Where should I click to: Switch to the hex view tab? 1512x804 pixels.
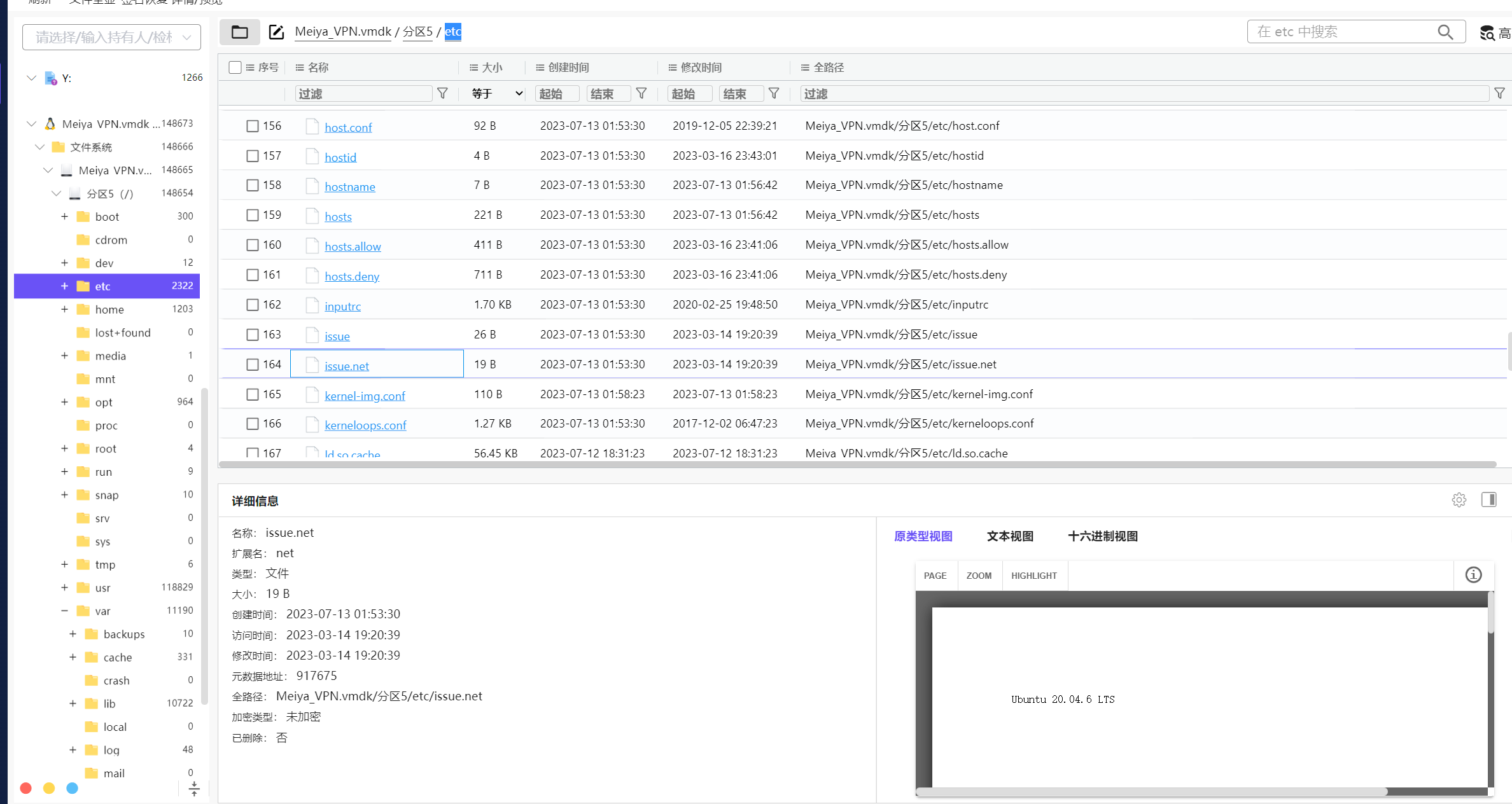[x=1102, y=536]
